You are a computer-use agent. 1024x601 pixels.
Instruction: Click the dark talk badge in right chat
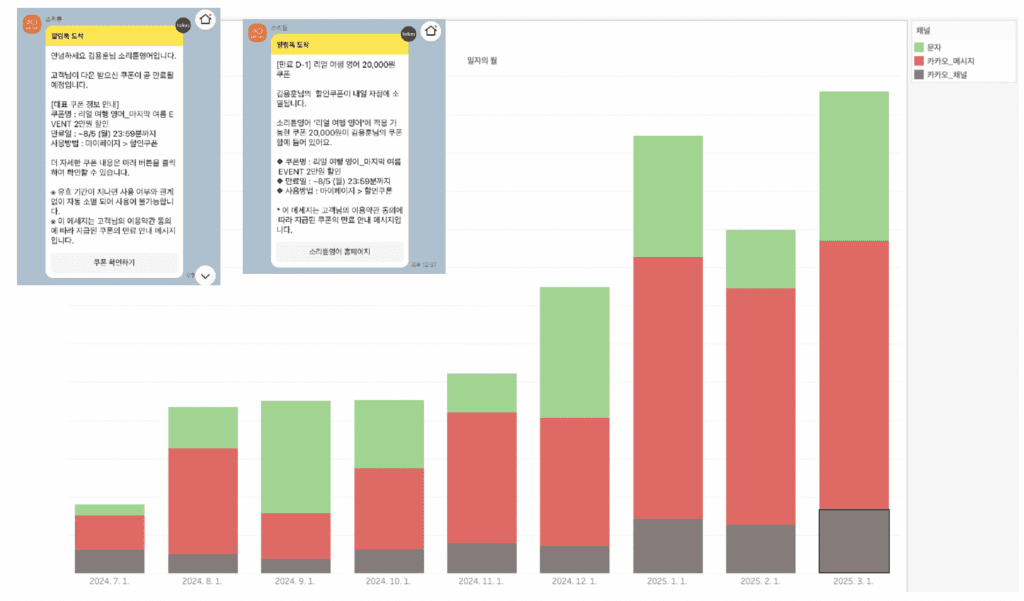click(x=408, y=34)
